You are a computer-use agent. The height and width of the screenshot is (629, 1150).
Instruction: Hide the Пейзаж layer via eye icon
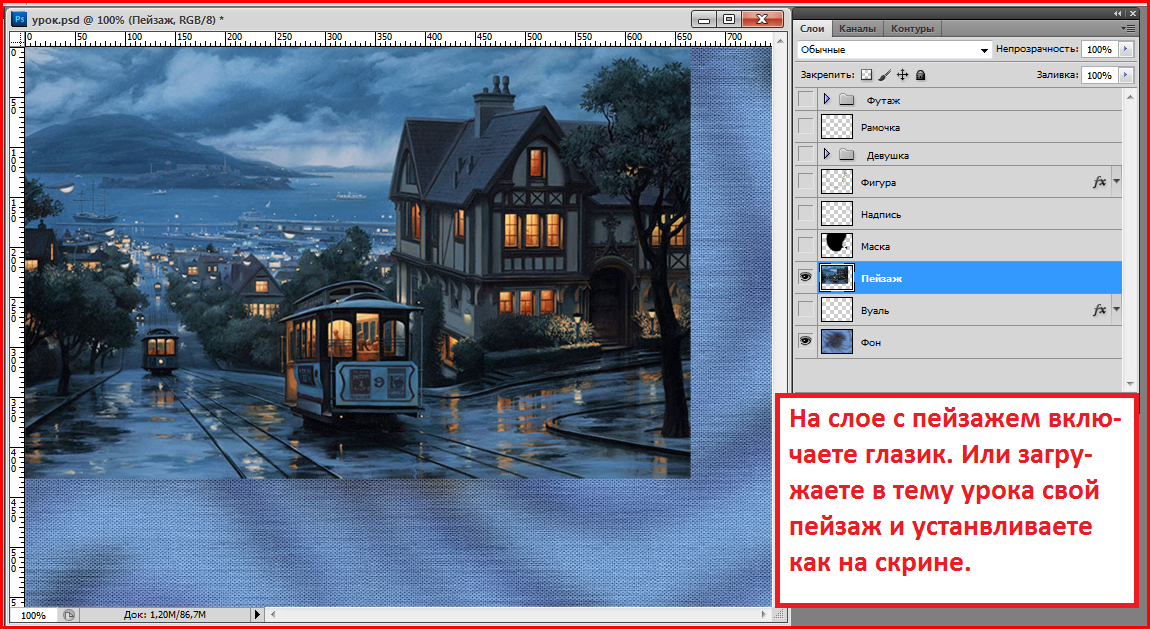pos(805,277)
